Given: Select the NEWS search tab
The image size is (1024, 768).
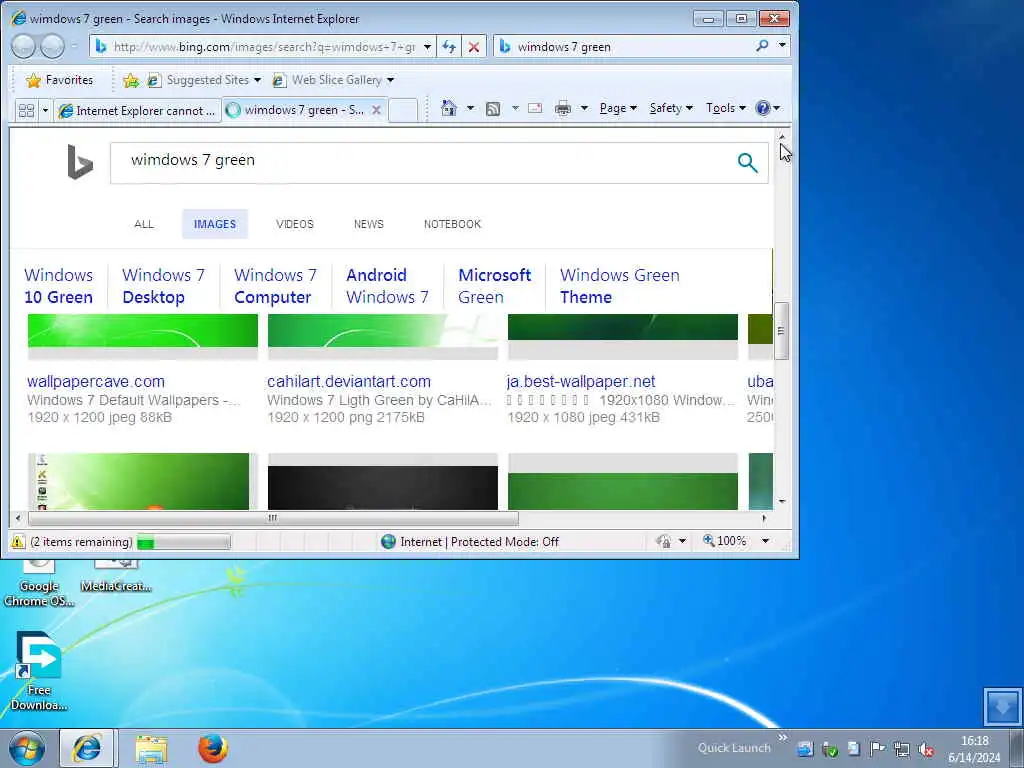Looking at the screenshot, I should point(368,224).
